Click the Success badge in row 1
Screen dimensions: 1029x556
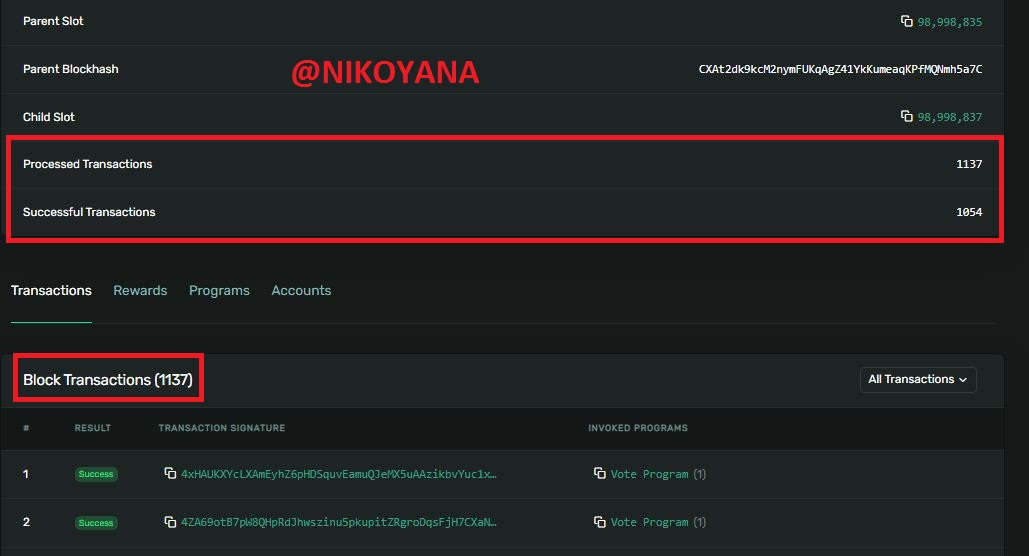(96, 474)
